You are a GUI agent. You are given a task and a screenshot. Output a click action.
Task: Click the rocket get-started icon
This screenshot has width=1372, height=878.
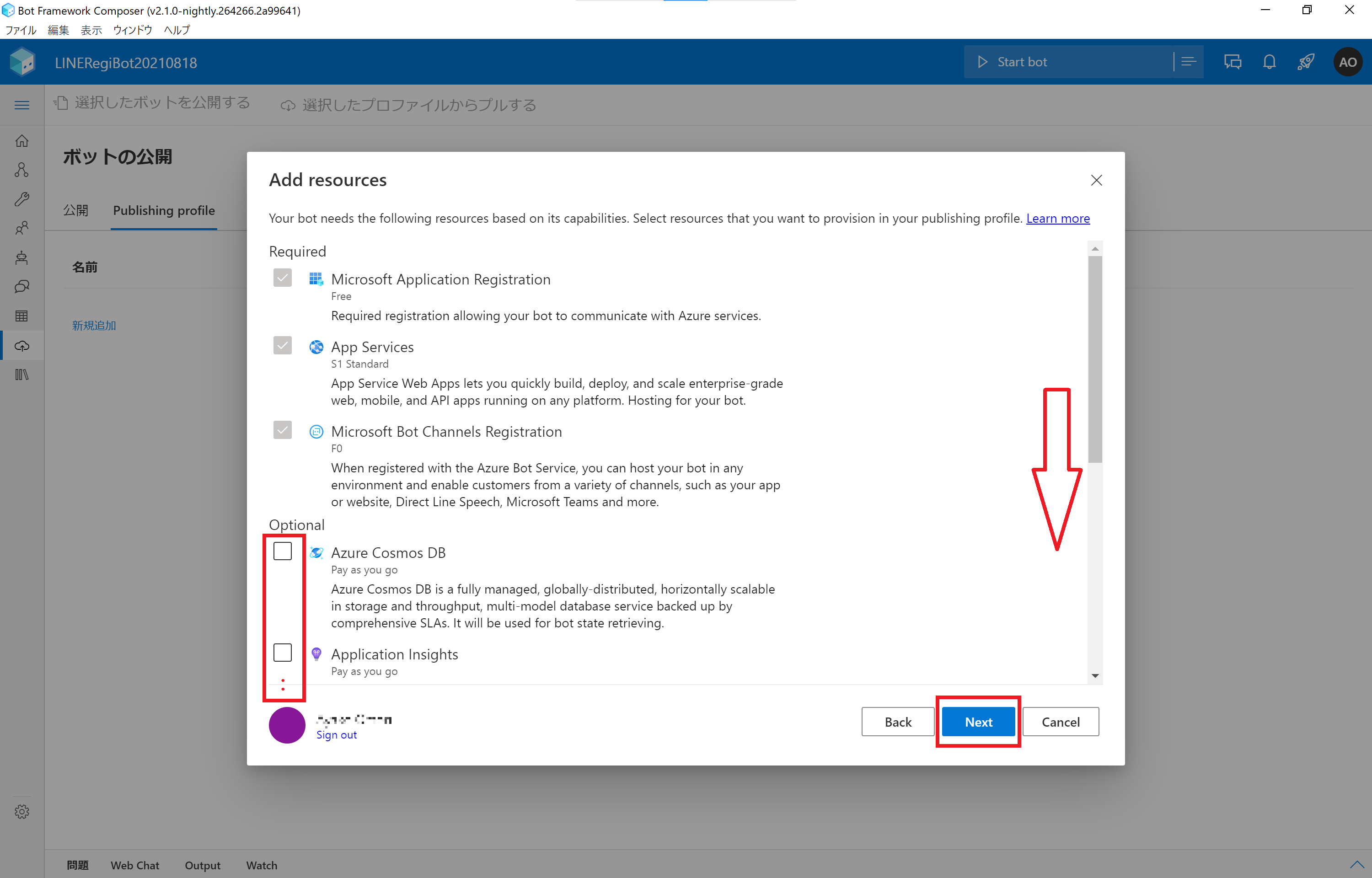pos(1306,62)
